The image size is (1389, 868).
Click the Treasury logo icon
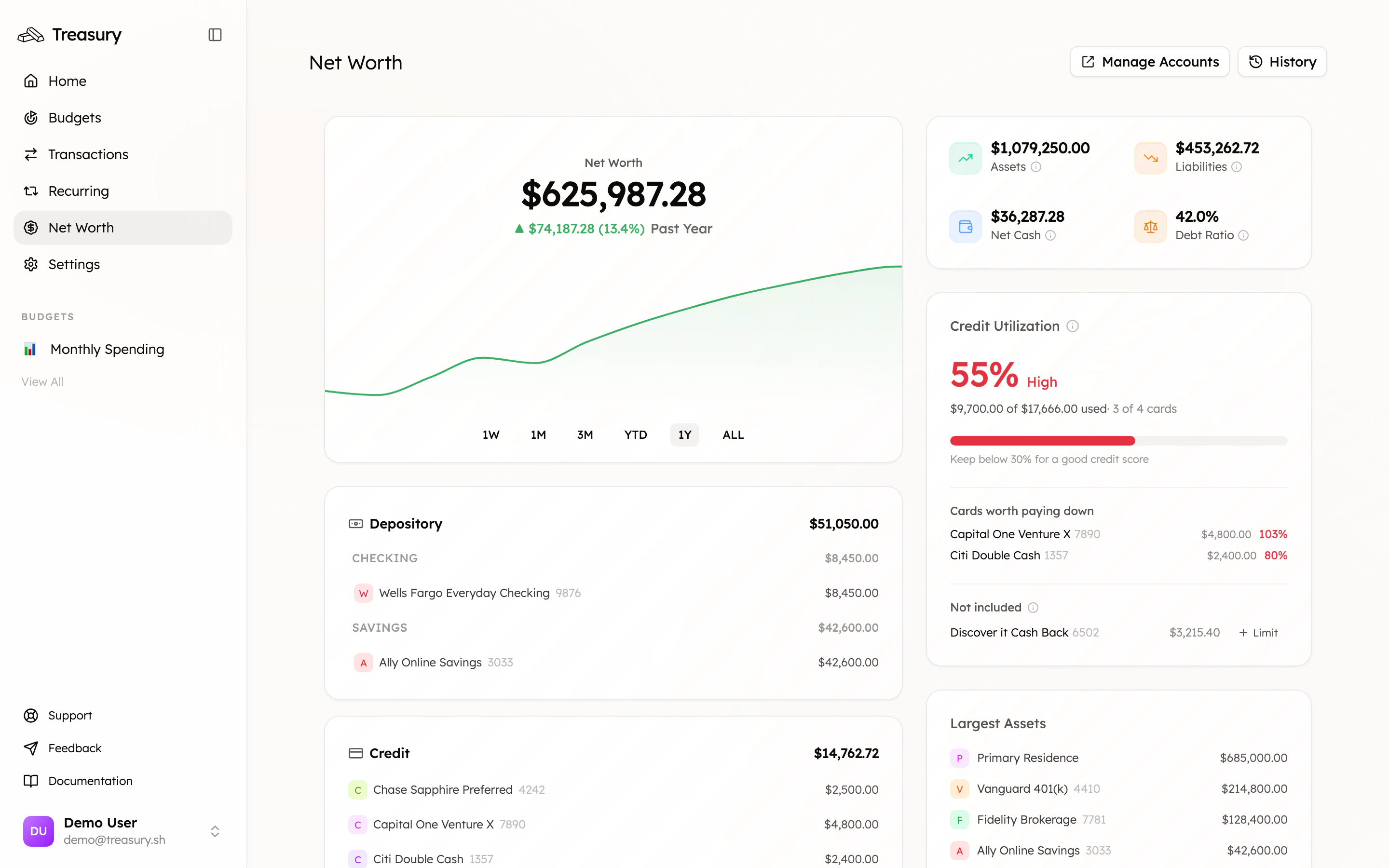(31, 35)
